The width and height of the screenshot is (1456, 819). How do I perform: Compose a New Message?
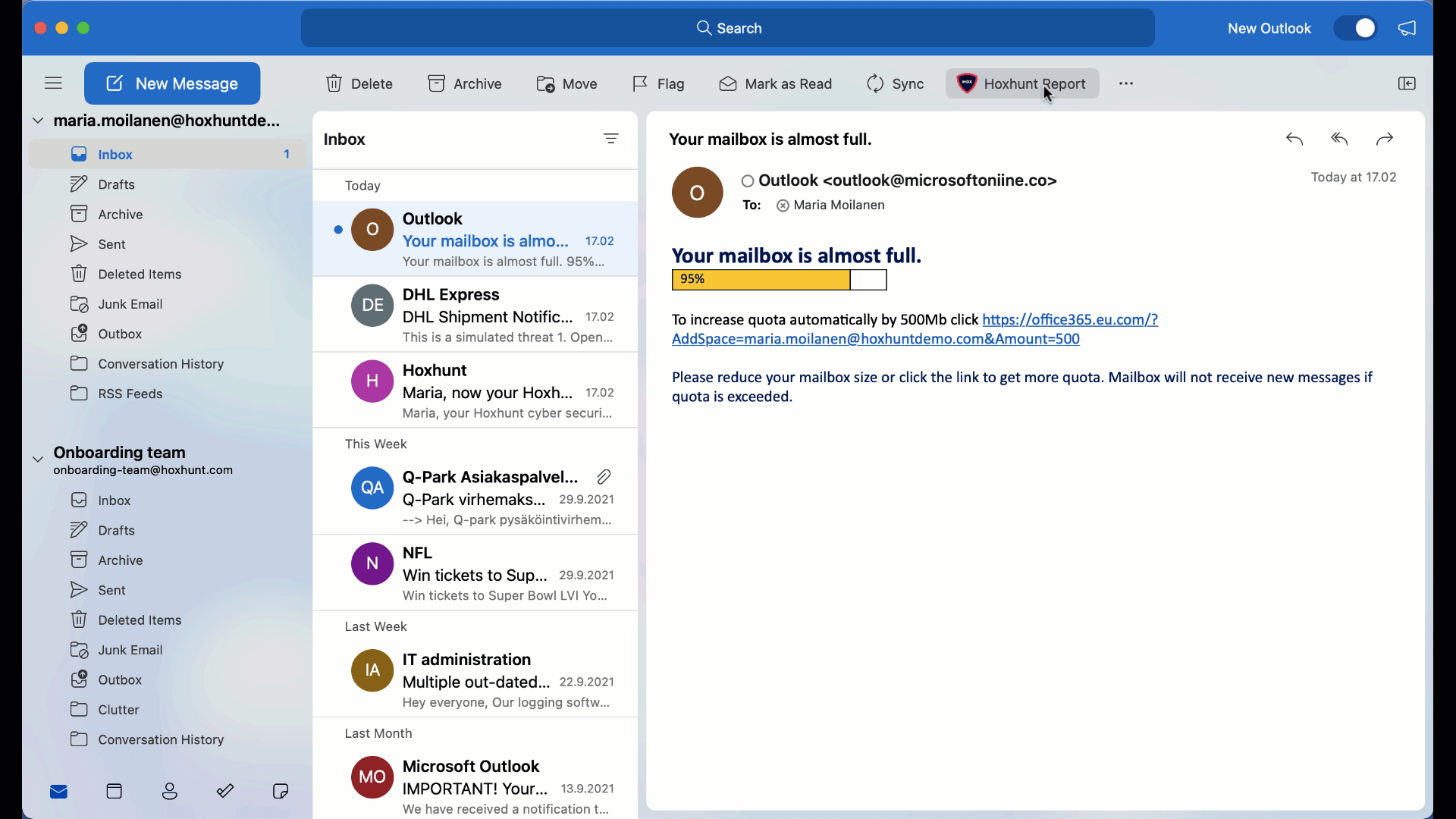[x=172, y=83]
